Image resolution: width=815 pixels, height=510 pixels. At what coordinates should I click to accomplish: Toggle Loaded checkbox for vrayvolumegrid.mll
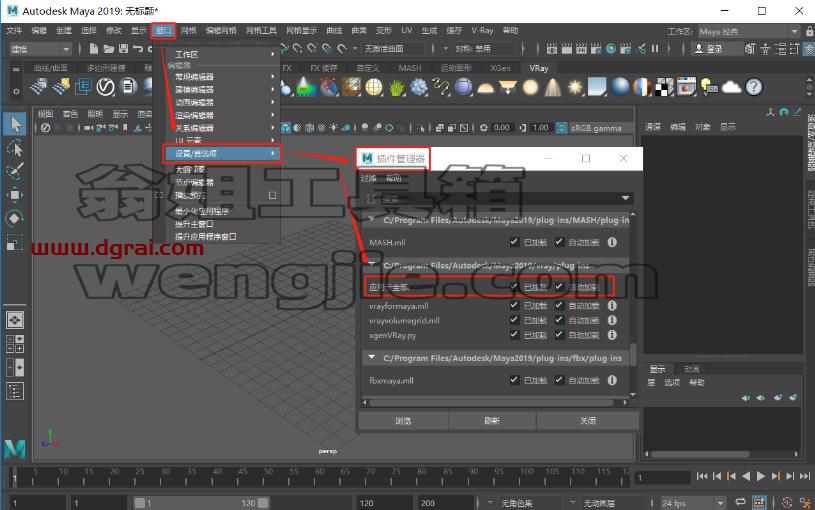coord(514,320)
